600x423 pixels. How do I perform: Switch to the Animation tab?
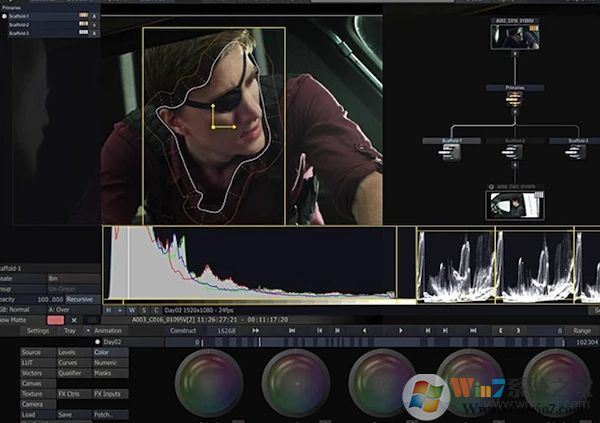pyautogui.click(x=108, y=330)
